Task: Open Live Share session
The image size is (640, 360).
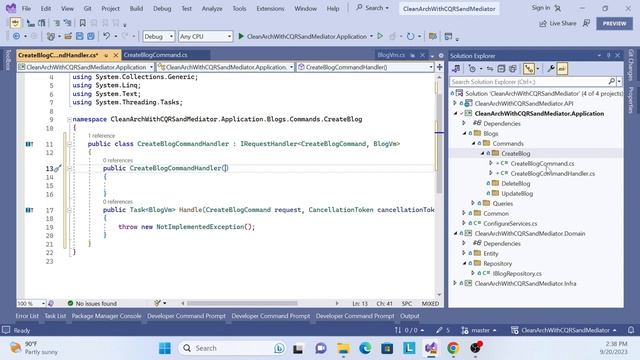Action: coord(558,23)
